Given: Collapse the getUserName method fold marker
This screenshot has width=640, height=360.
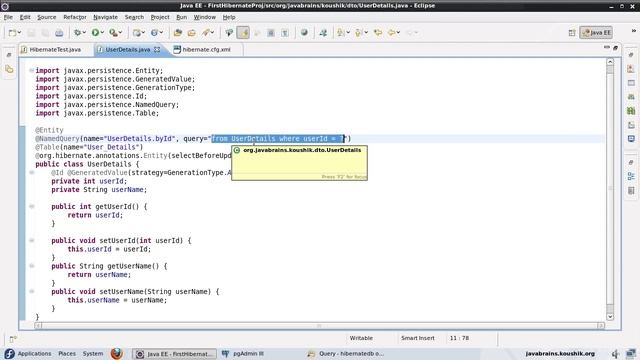Looking at the screenshot, I should (x=31, y=266).
